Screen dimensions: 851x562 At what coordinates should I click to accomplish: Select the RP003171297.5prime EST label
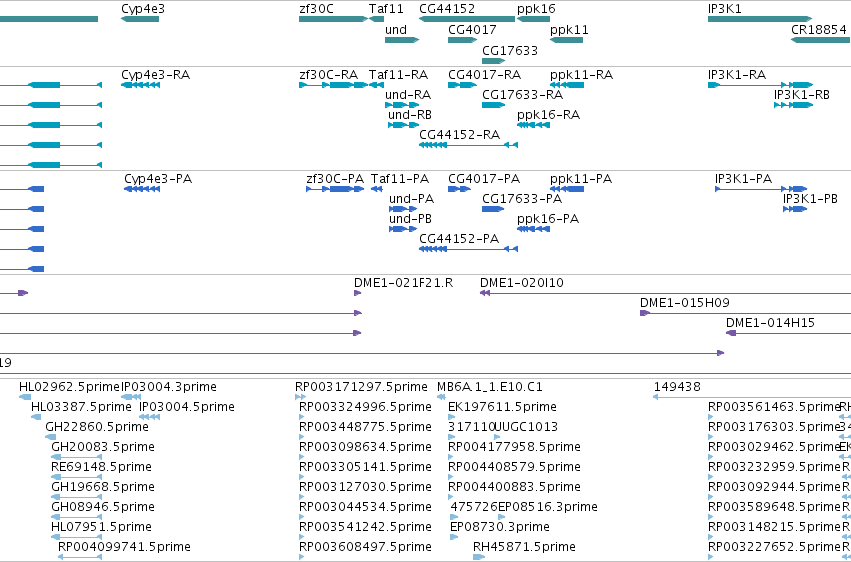point(361,387)
